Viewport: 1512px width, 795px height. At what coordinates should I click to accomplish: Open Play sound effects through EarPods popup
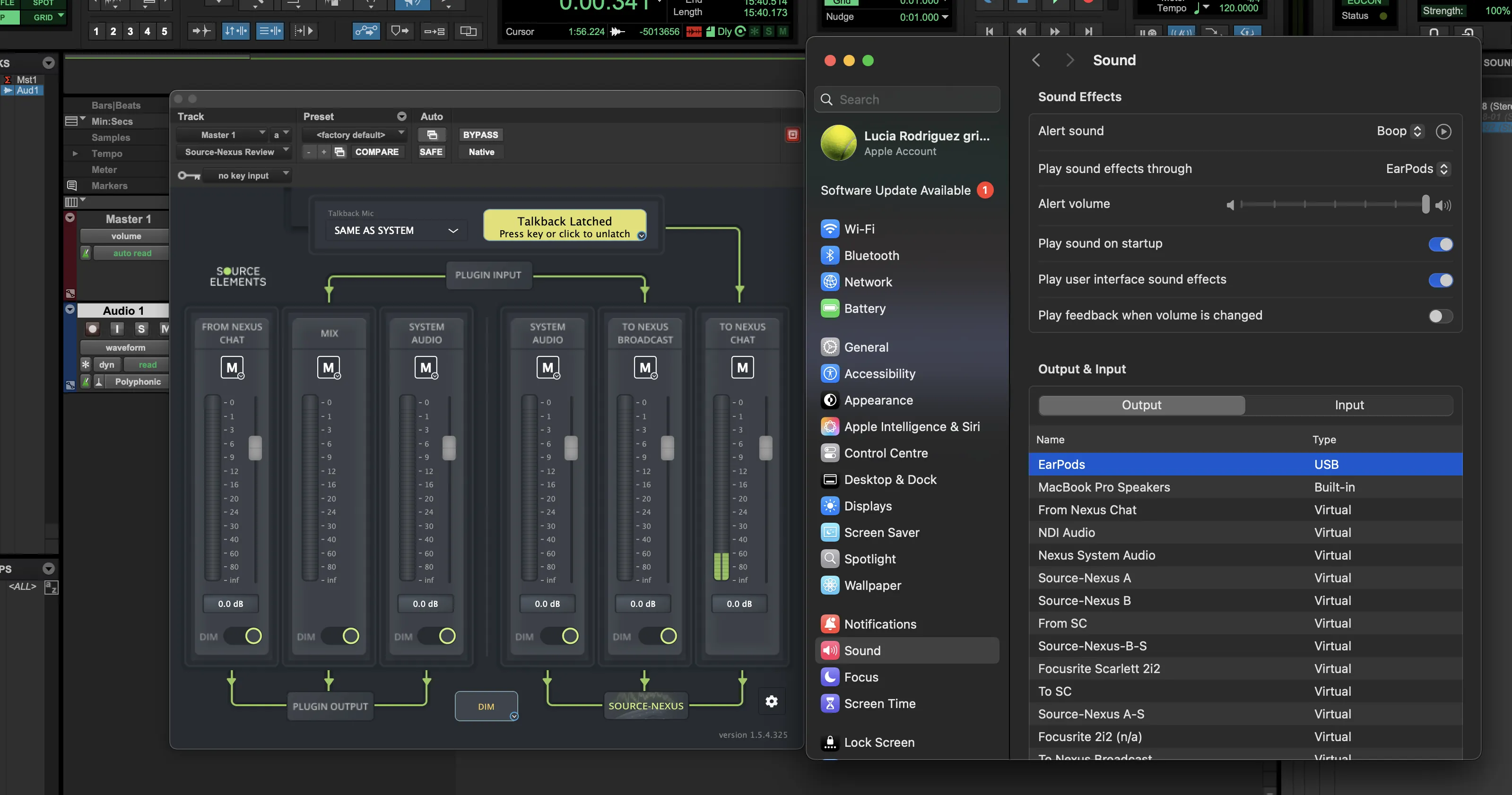tap(1417, 169)
